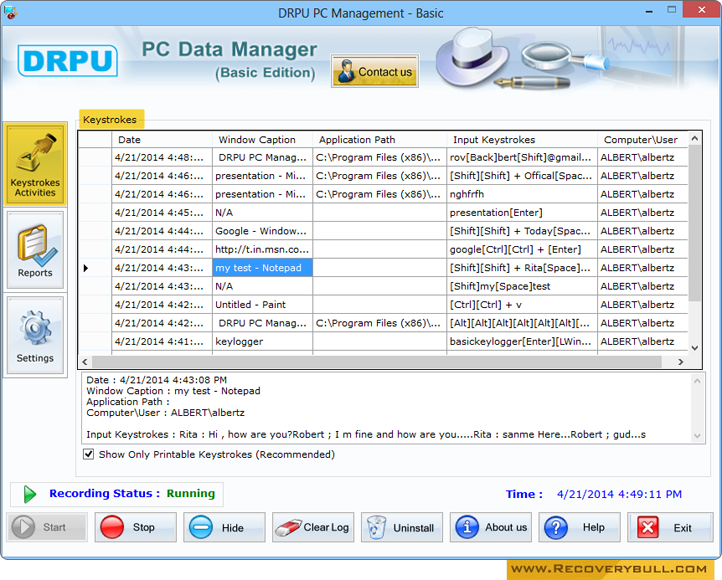722x580 pixels.
Task: Select the 'basickeylogger[Enter][LWin...' cell
Action: tap(522, 342)
